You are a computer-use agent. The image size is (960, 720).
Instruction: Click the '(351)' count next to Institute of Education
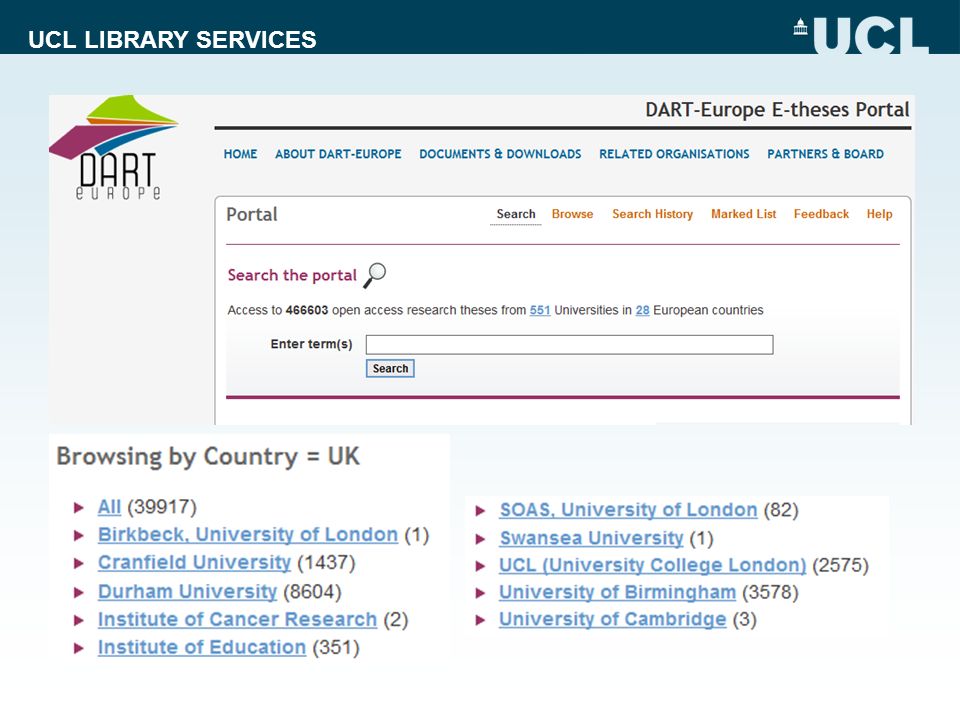click(336, 648)
